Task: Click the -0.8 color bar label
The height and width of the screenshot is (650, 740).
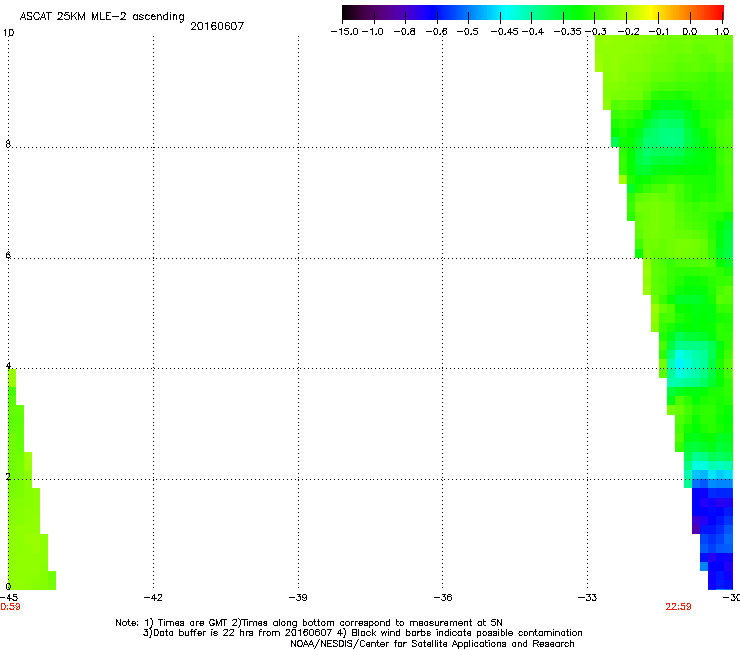Action: click(x=405, y=32)
